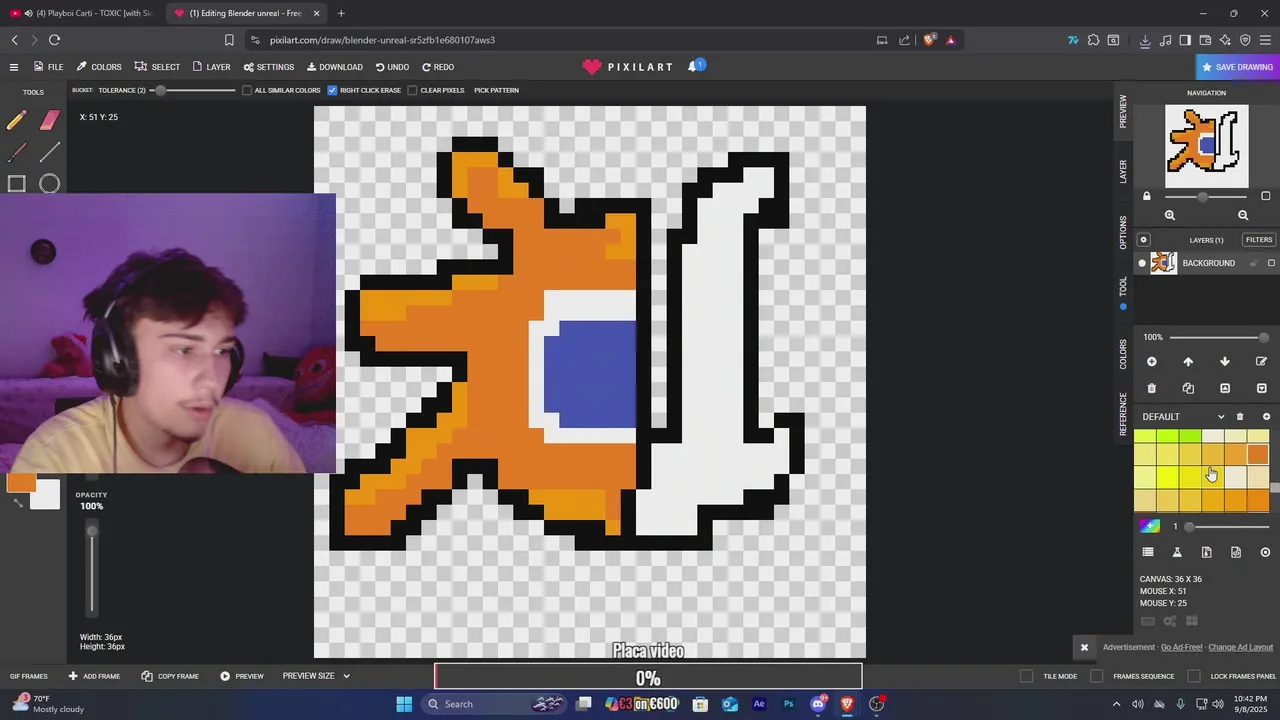
Task: Toggle Right Click Erase checkbox
Action: [332, 90]
